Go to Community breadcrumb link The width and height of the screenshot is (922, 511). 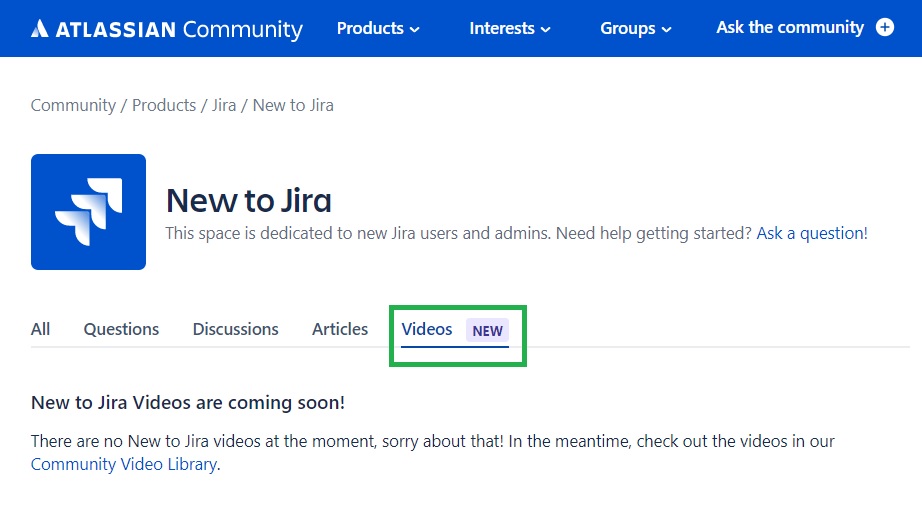74,105
